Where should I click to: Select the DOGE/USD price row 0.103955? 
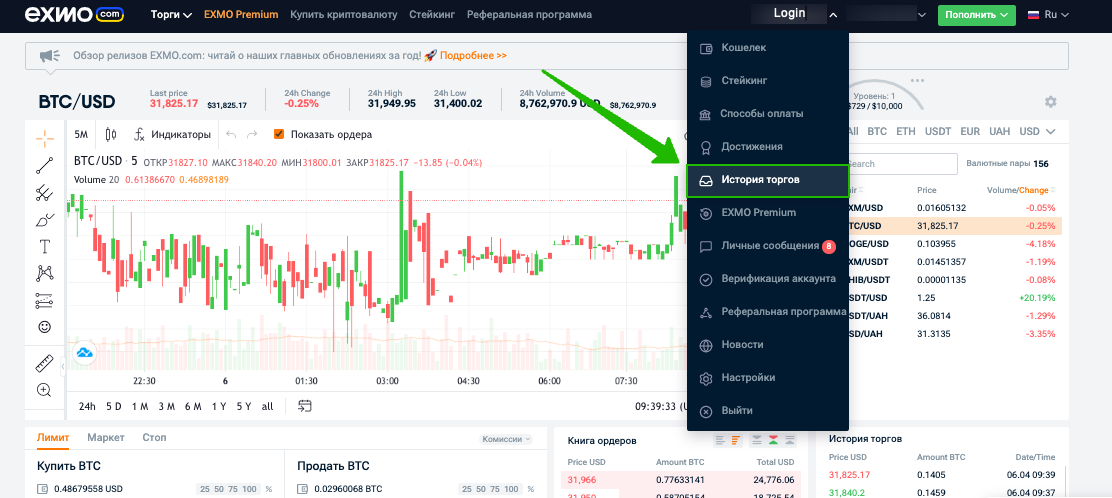pos(954,243)
